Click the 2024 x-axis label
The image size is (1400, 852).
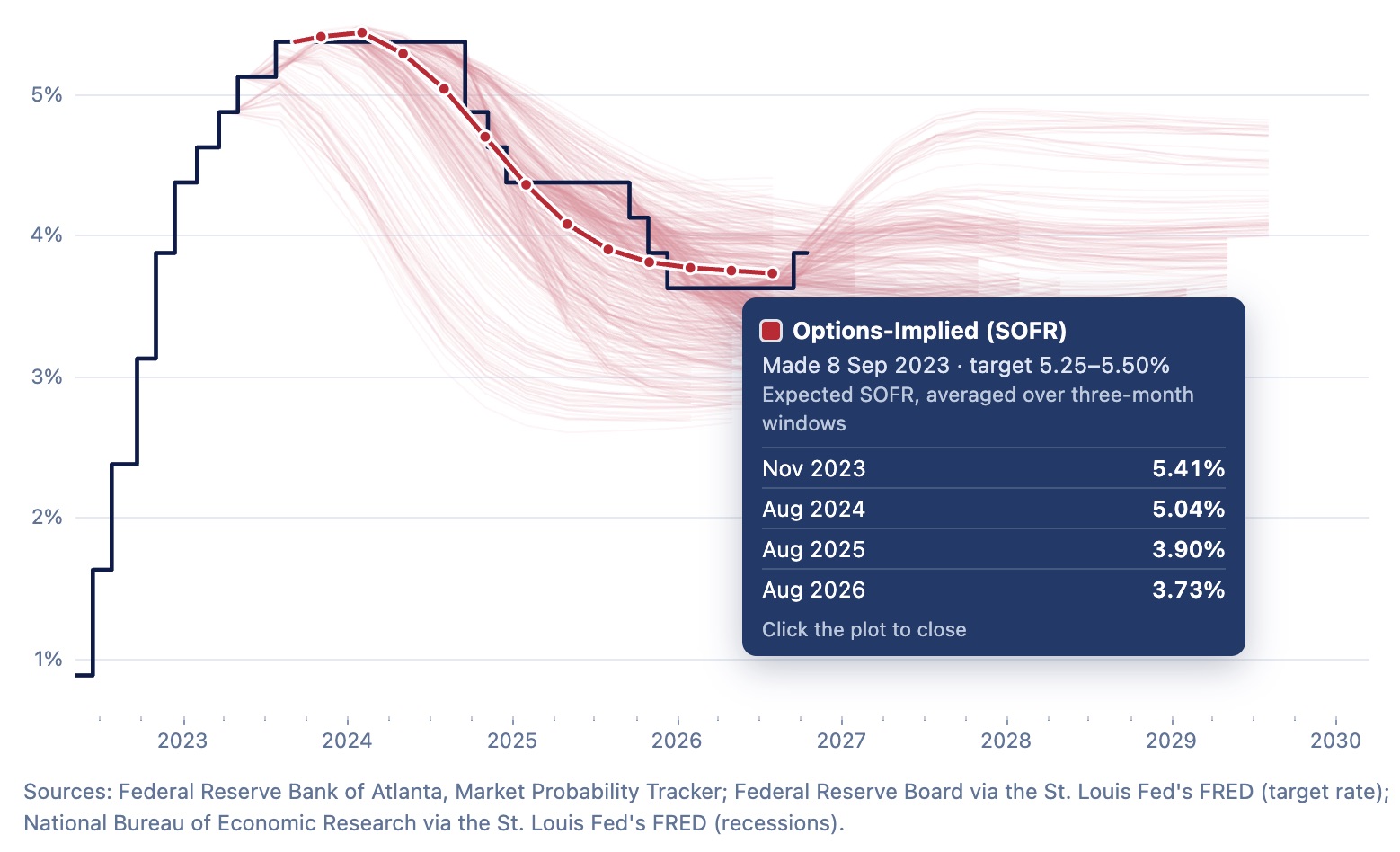[x=347, y=741]
